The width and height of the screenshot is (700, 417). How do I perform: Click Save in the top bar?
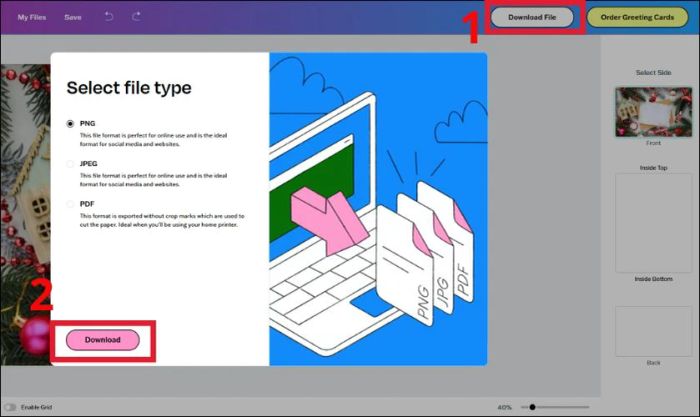73,17
